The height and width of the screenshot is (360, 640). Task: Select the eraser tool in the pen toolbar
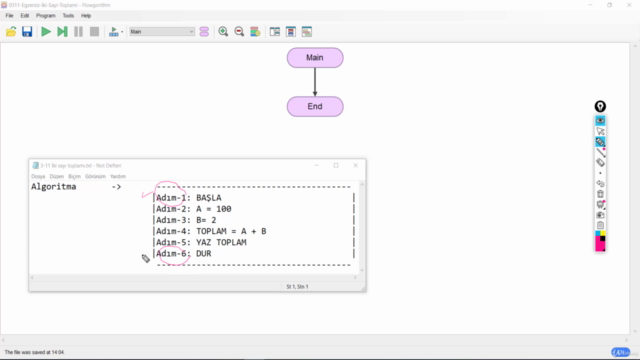tap(600, 162)
